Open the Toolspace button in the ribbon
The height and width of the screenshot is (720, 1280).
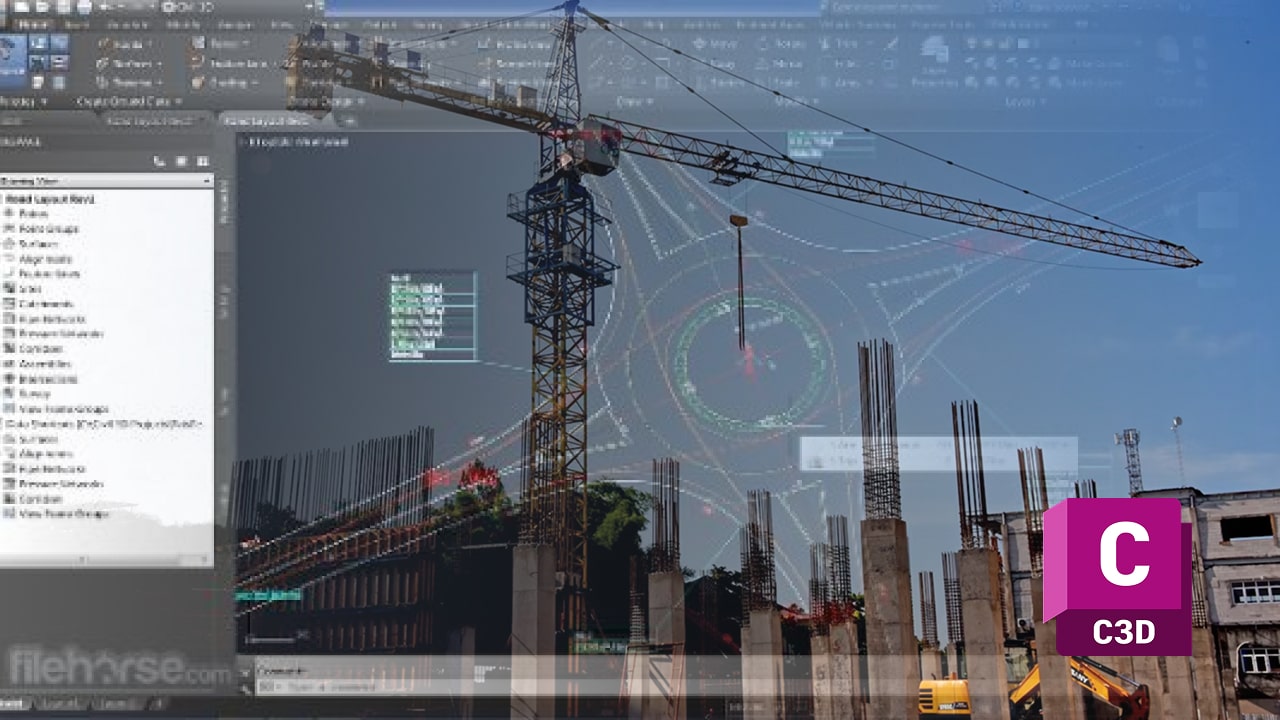pyautogui.click(x=12, y=60)
